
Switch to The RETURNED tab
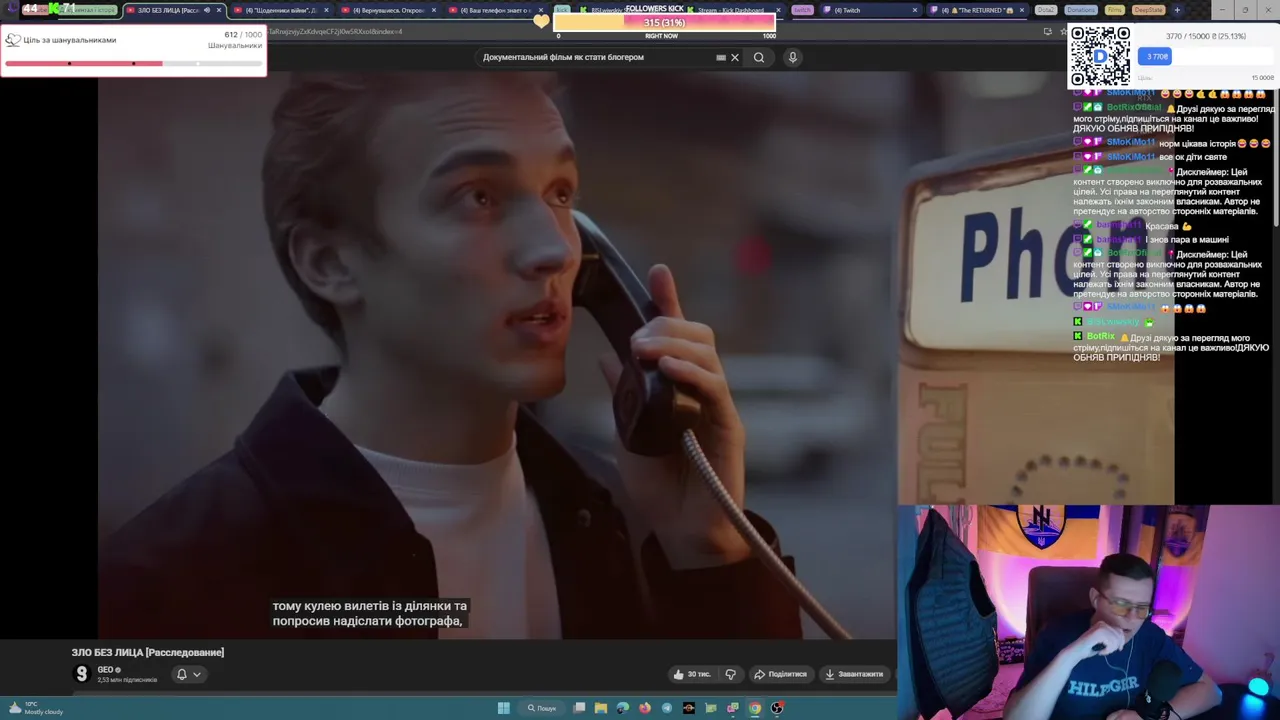[976, 10]
